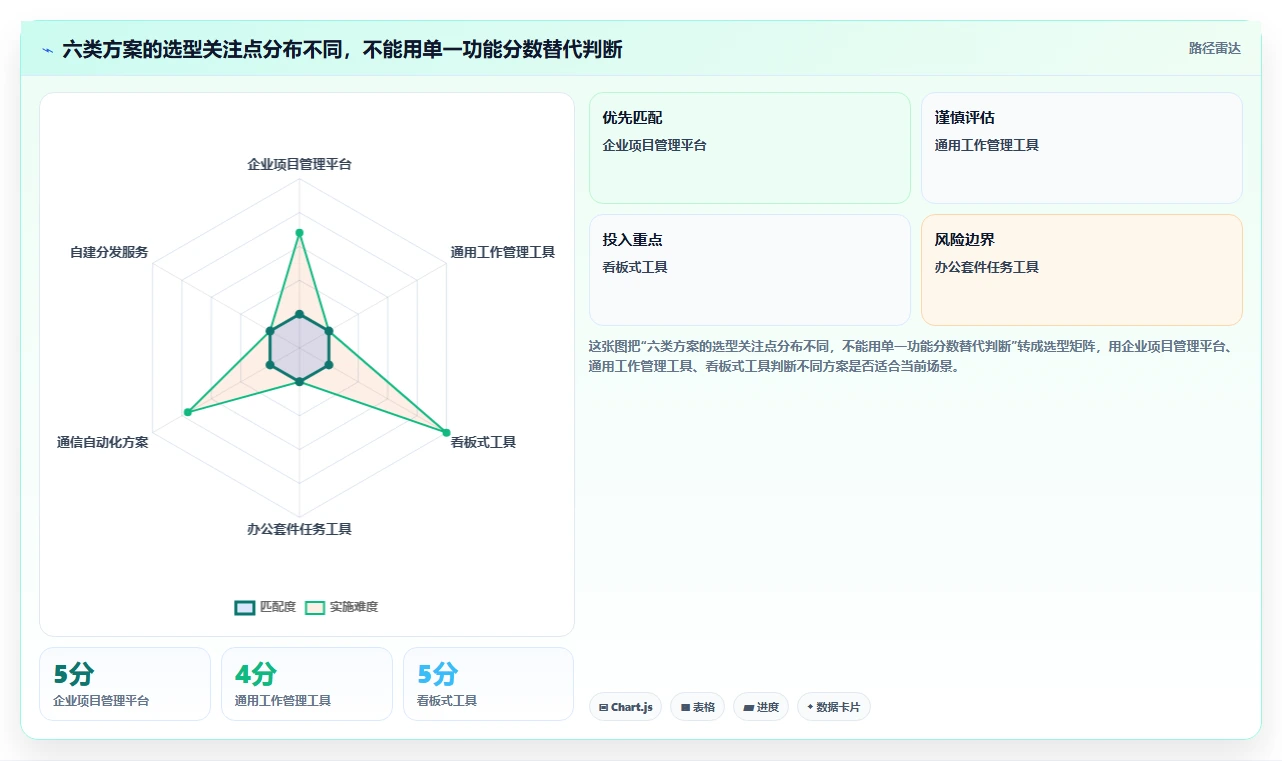Toggle 实施难度 legend swatch in chart
This screenshot has height=761, width=1282.
coord(315,607)
